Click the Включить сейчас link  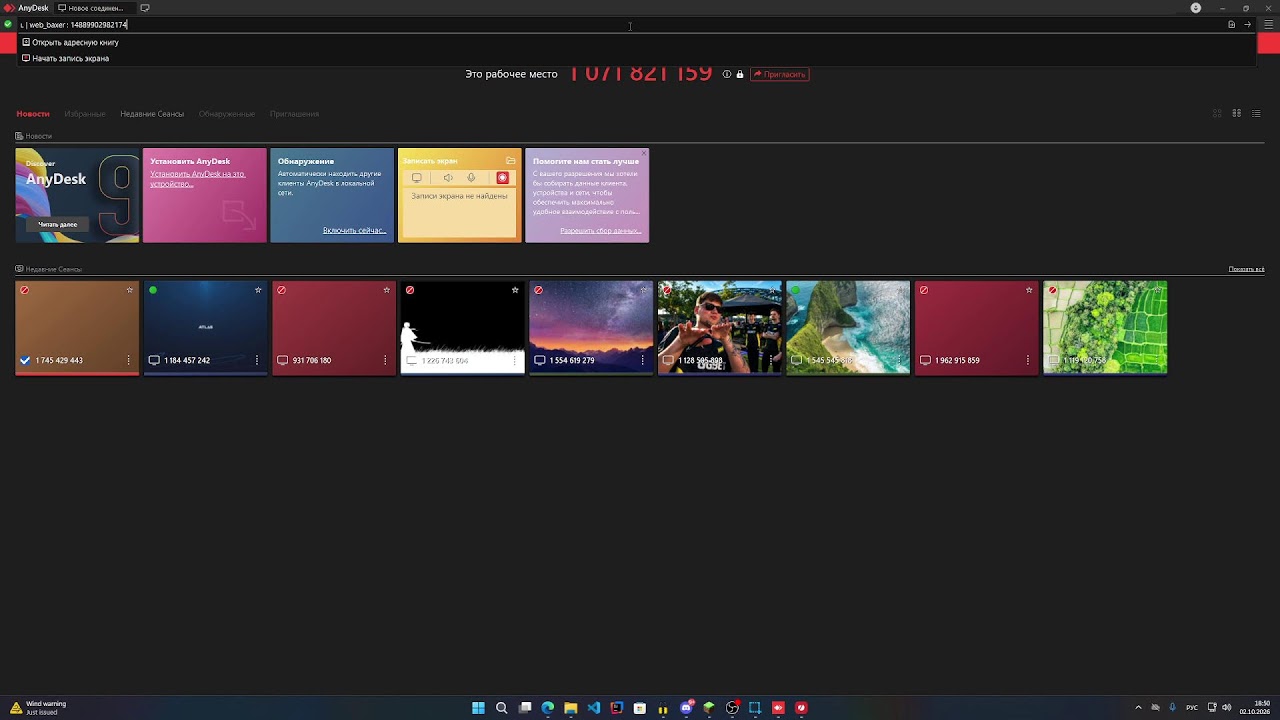point(354,230)
